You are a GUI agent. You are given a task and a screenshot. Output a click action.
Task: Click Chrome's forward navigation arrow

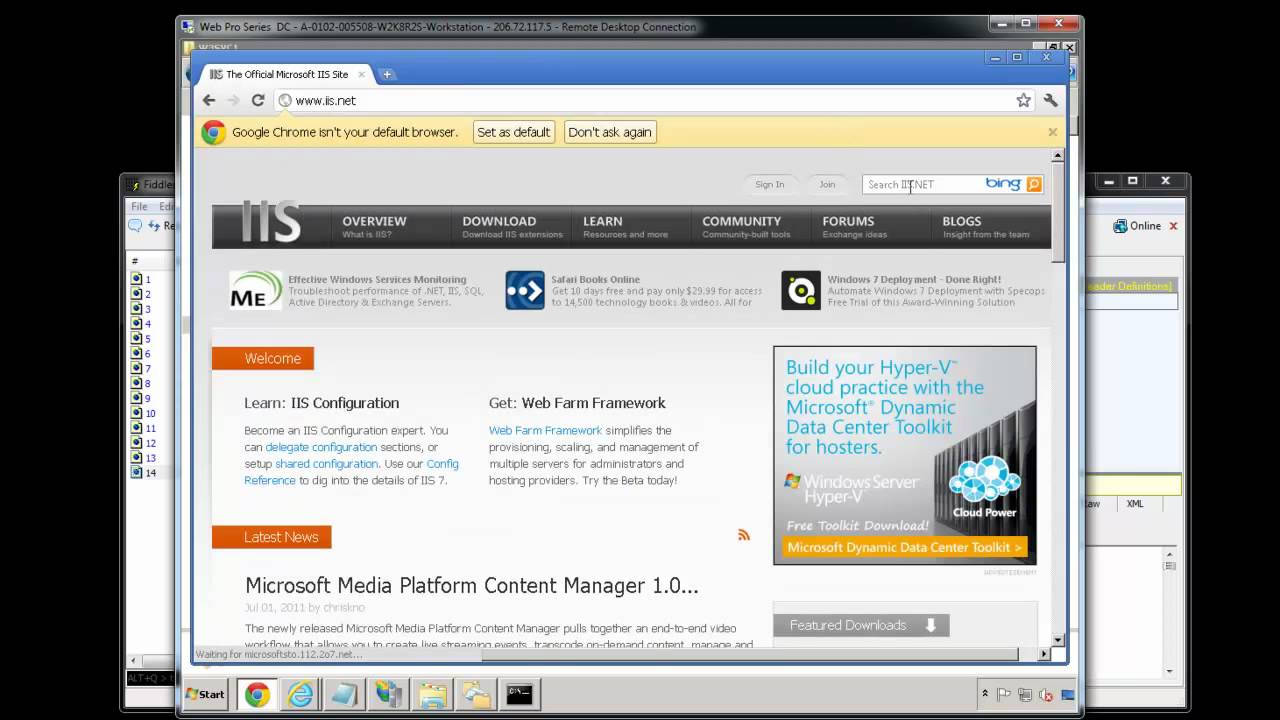coord(233,100)
